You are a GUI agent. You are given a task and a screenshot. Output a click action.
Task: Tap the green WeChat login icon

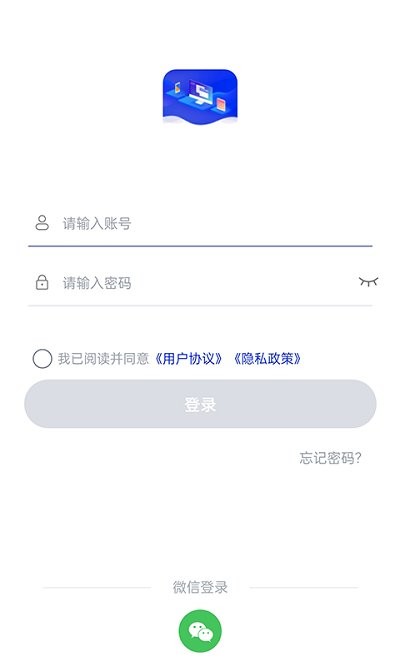(200, 631)
